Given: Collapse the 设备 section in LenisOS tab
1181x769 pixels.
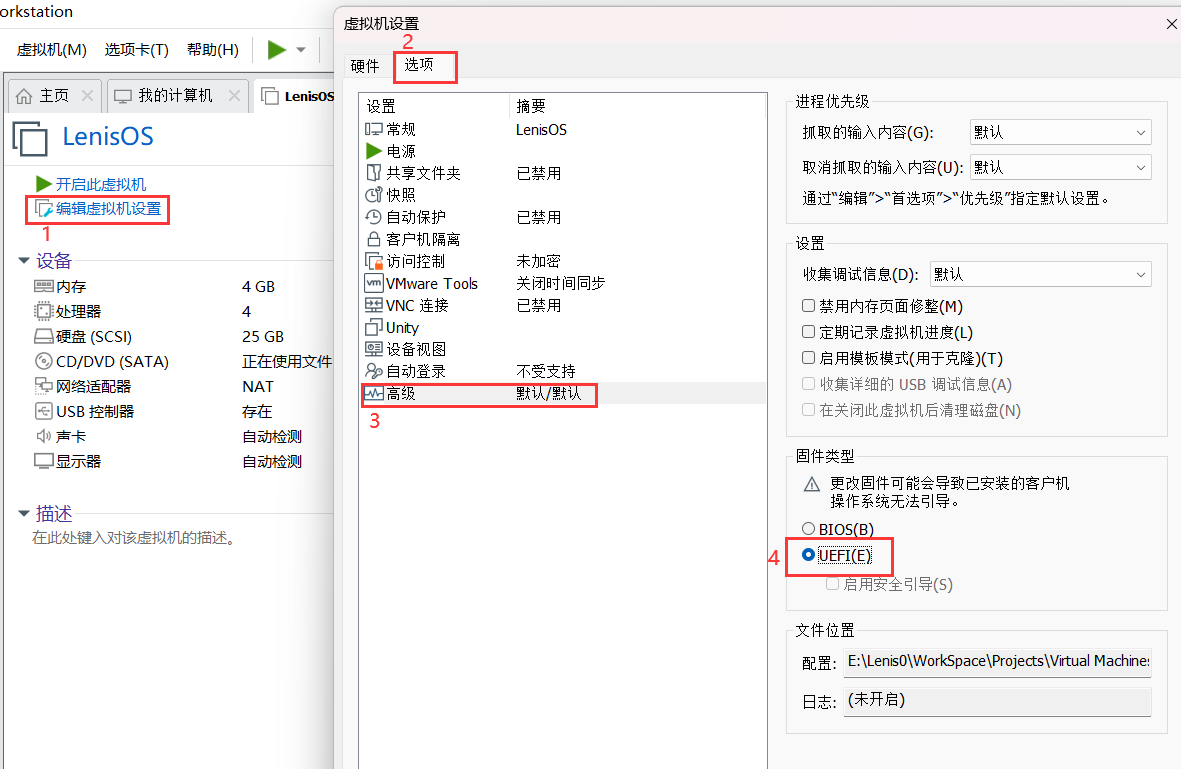Looking at the screenshot, I should 24,261.
